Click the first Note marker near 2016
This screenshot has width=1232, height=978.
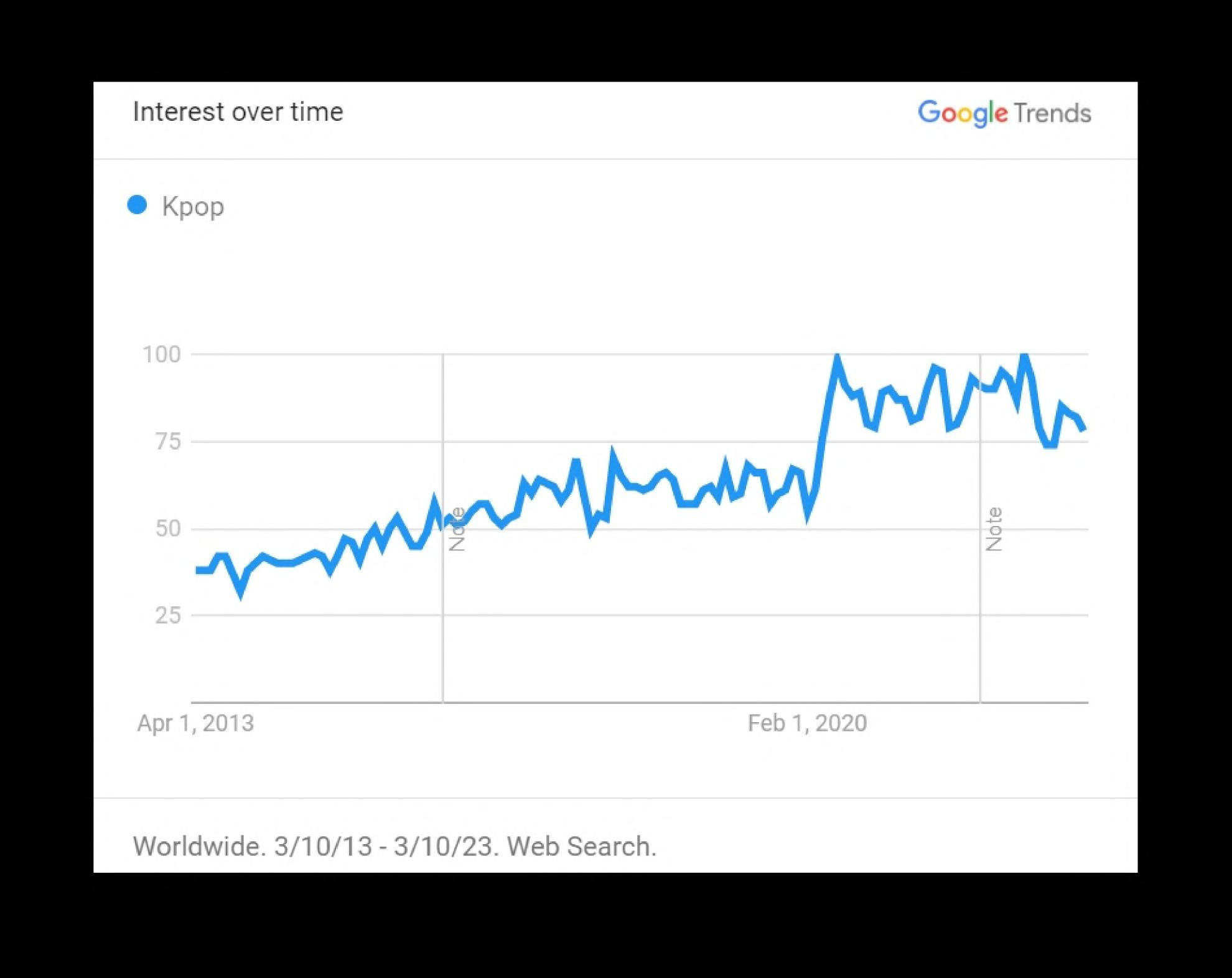point(457,529)
